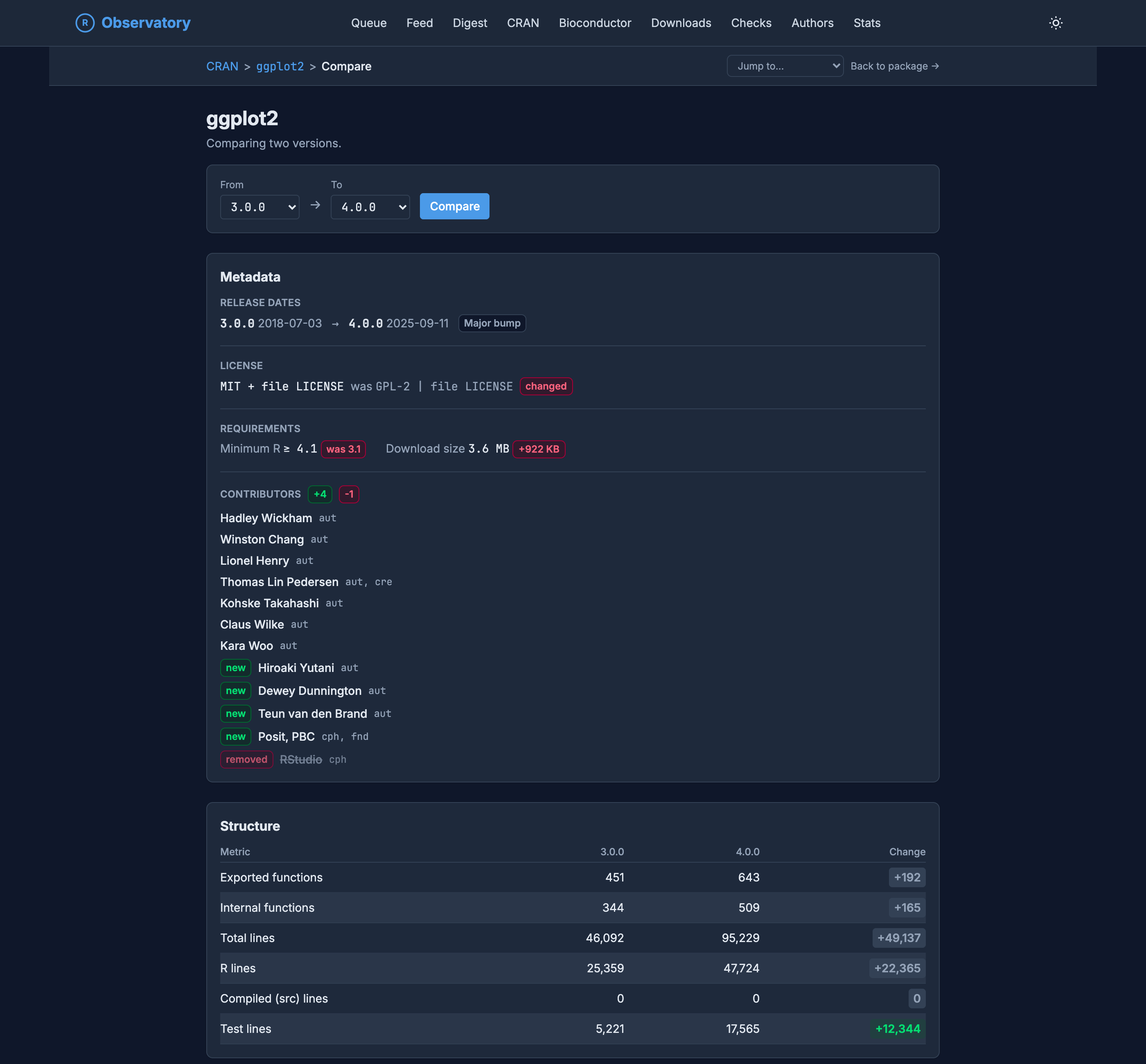
Task: Click the ggplot2 breadcrumb link
Action: (x=280, y=66)
